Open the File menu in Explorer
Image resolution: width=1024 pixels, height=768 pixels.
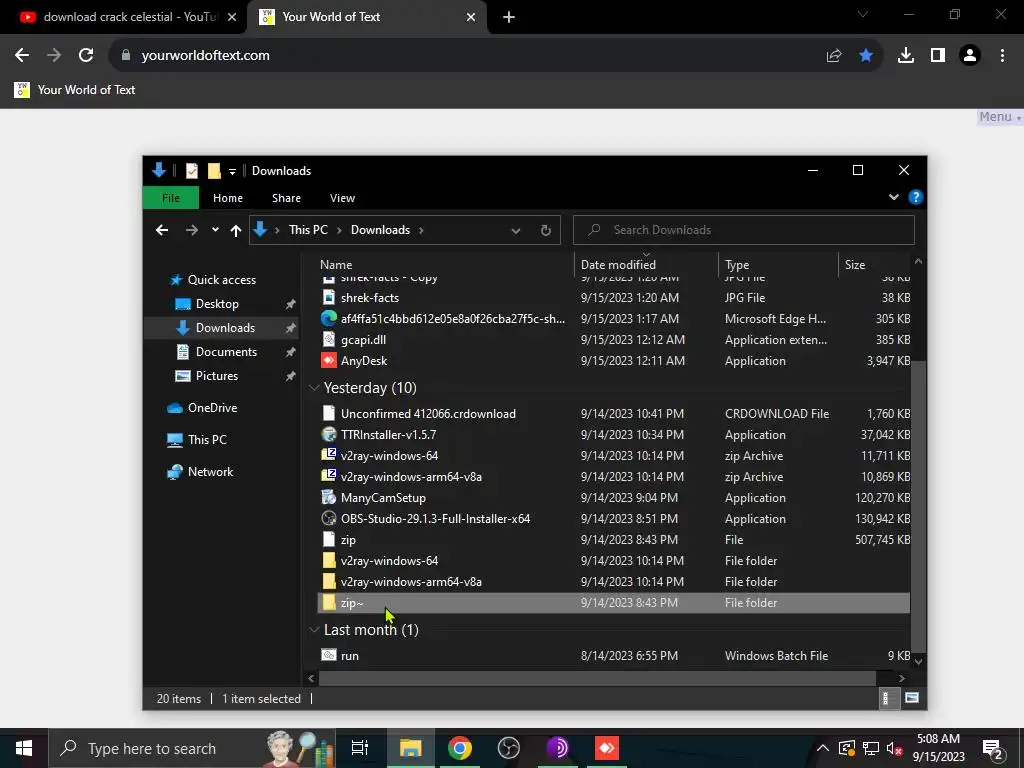(x=171, y=198)
